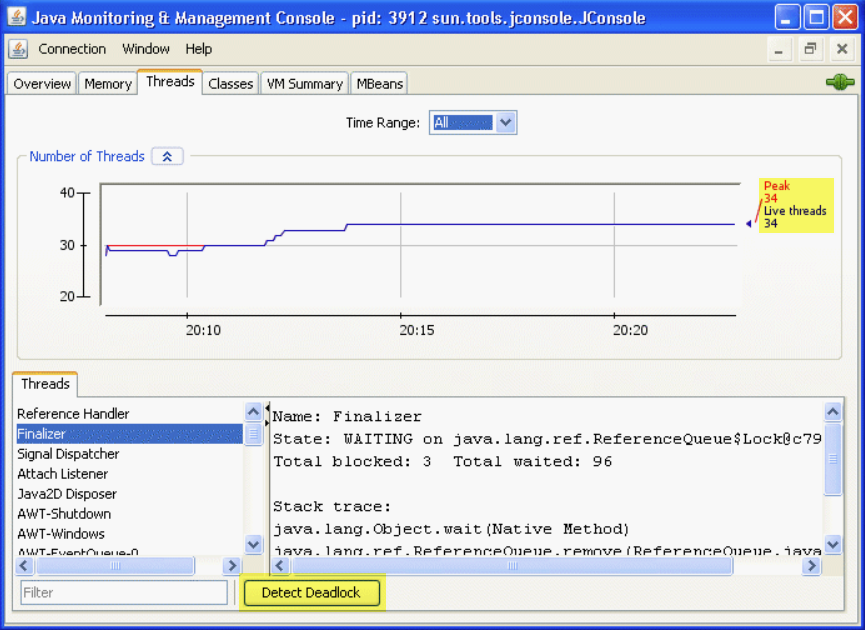Click the thread Filter text field
The width and height of the screenshot is (865, 631).
(x=124, y=592)
